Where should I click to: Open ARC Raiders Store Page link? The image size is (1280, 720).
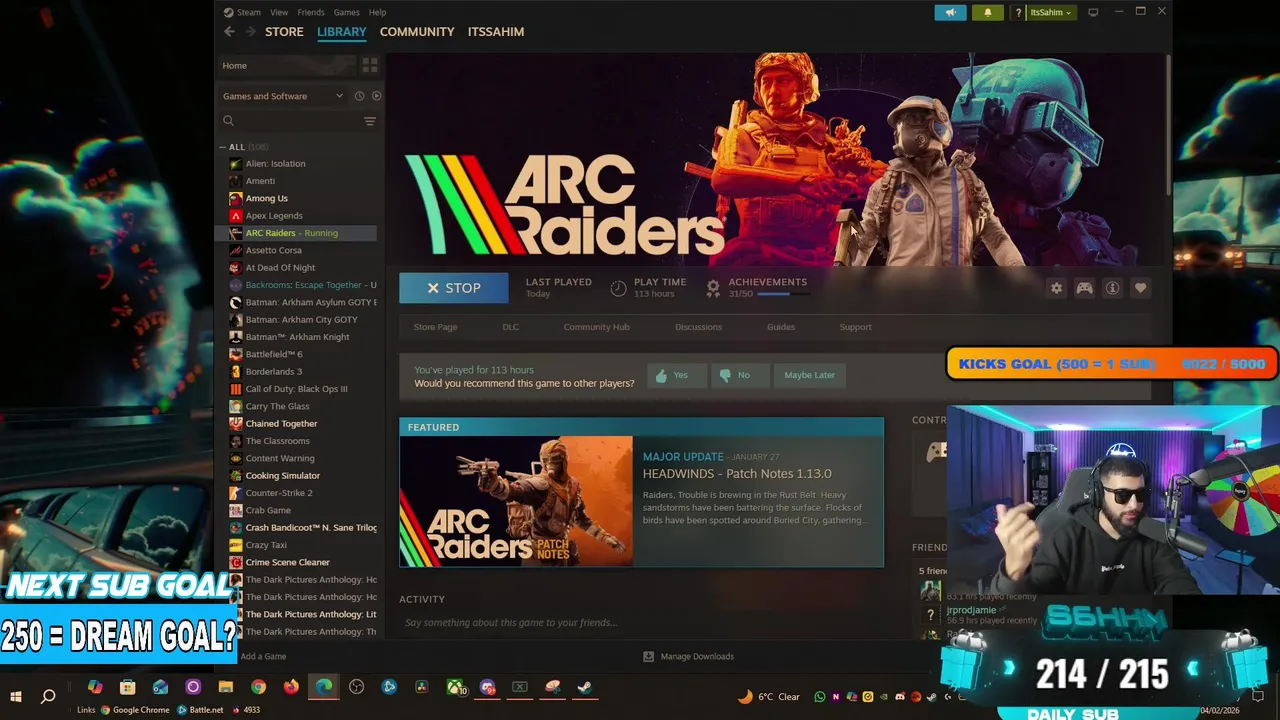[x=435, y=327]
